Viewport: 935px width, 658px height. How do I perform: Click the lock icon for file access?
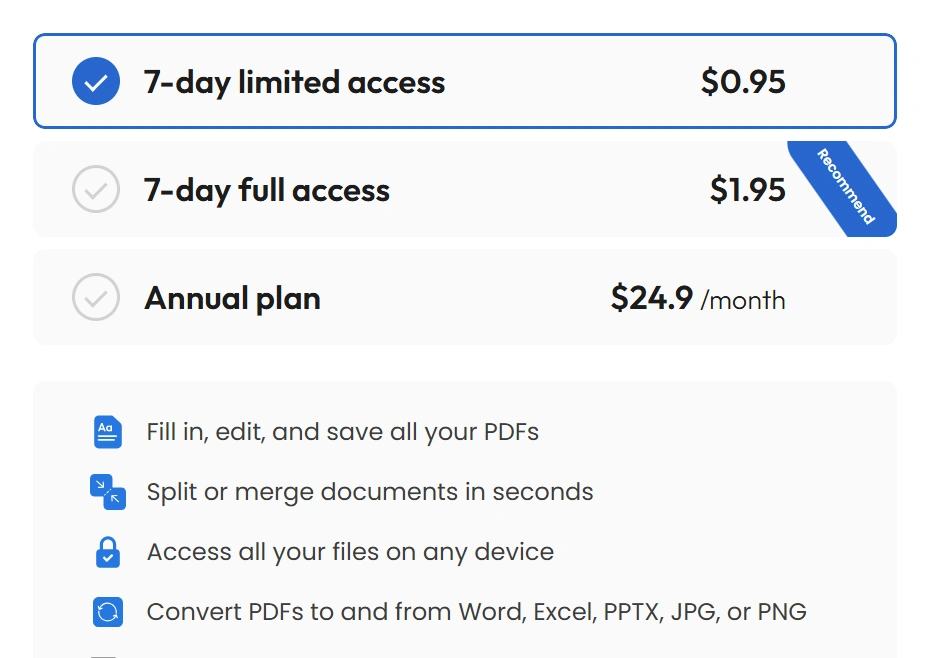coord(107,552)
